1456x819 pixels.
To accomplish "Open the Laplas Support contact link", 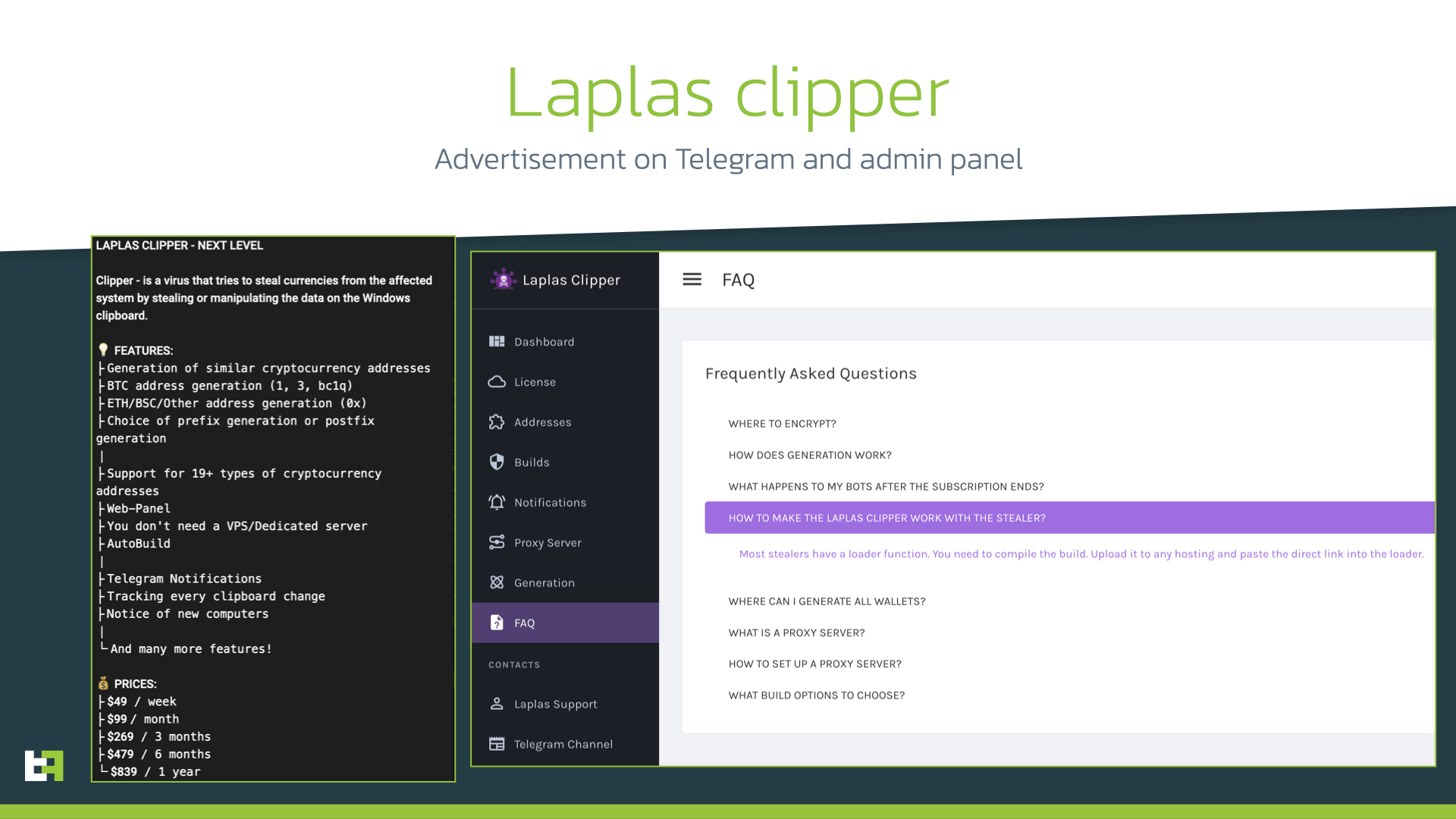I will point(565,704).
